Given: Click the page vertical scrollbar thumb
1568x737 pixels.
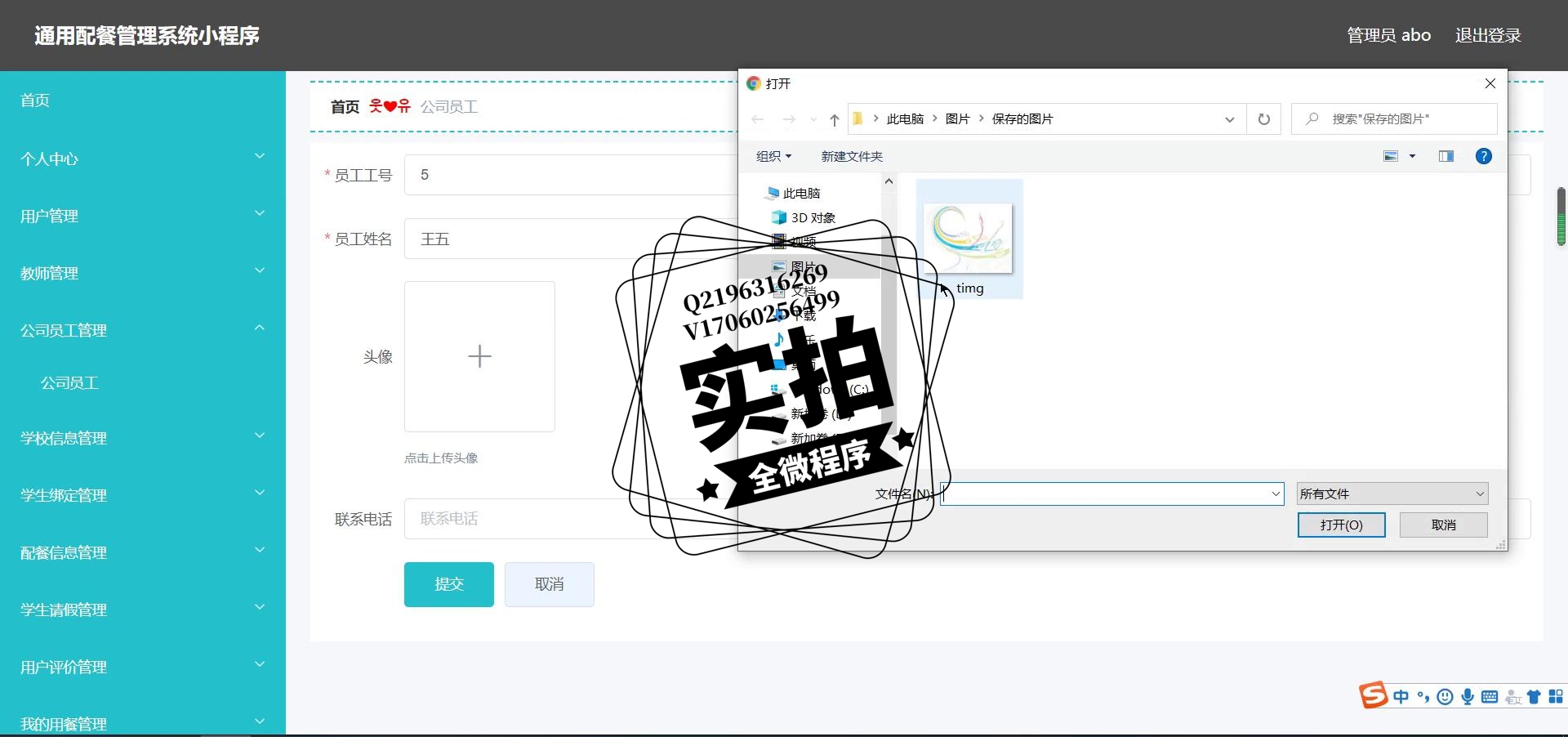Looking at the screenshot, I should click(1561, 217).
